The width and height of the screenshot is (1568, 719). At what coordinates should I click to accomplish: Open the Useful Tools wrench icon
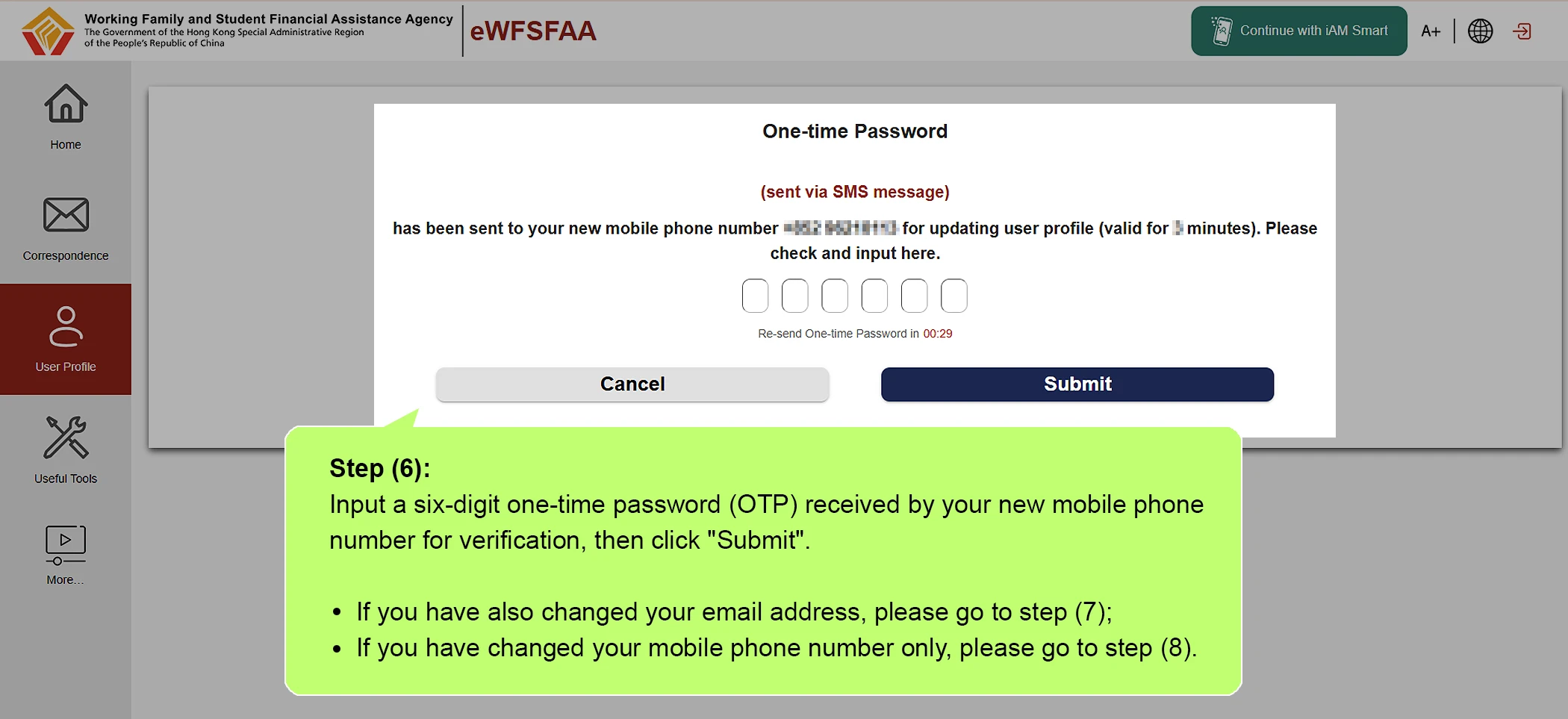(x=66, y=438)
